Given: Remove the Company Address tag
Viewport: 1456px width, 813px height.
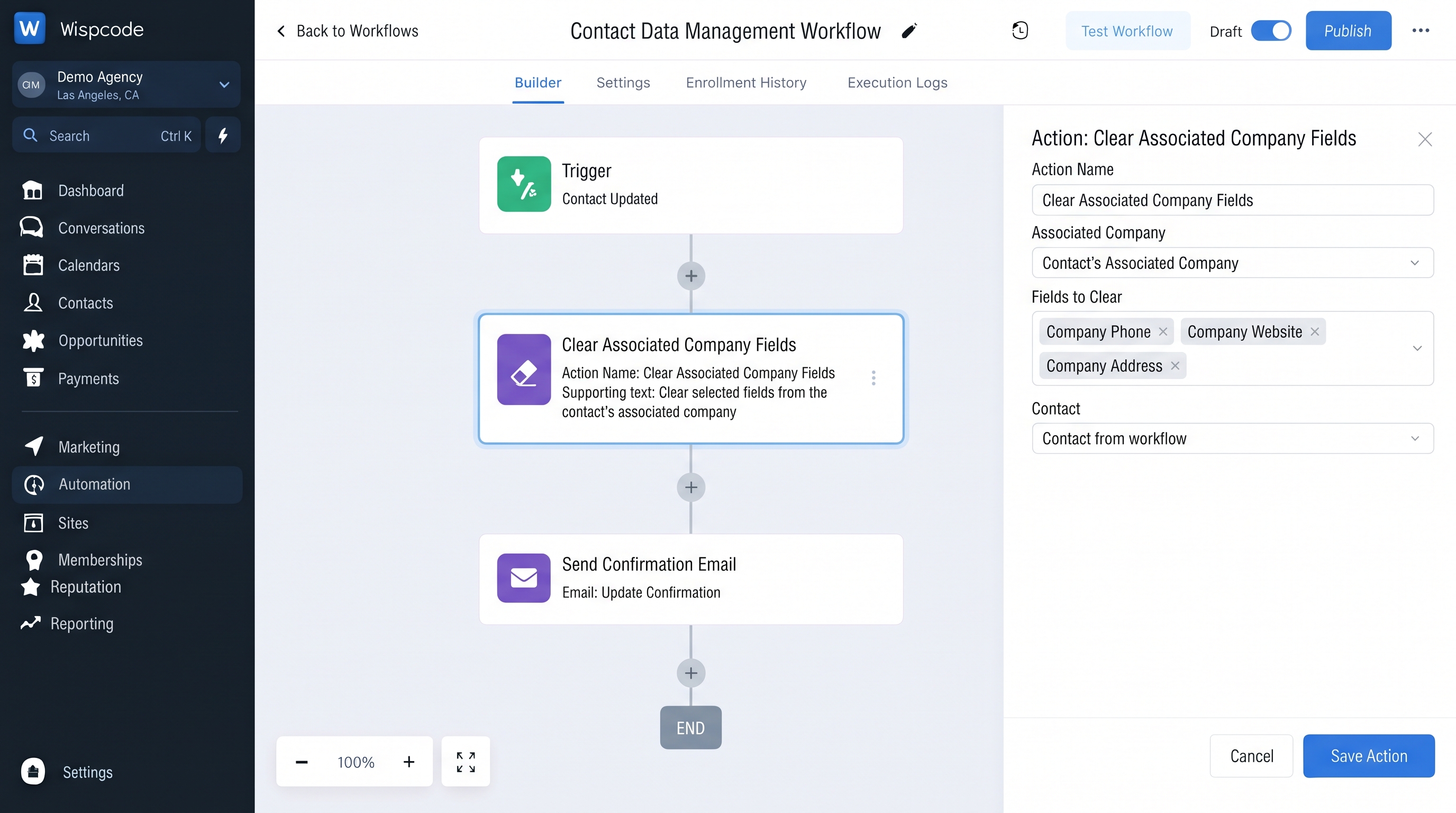Looking at the screenshot, I should (x=1175, y=366).
